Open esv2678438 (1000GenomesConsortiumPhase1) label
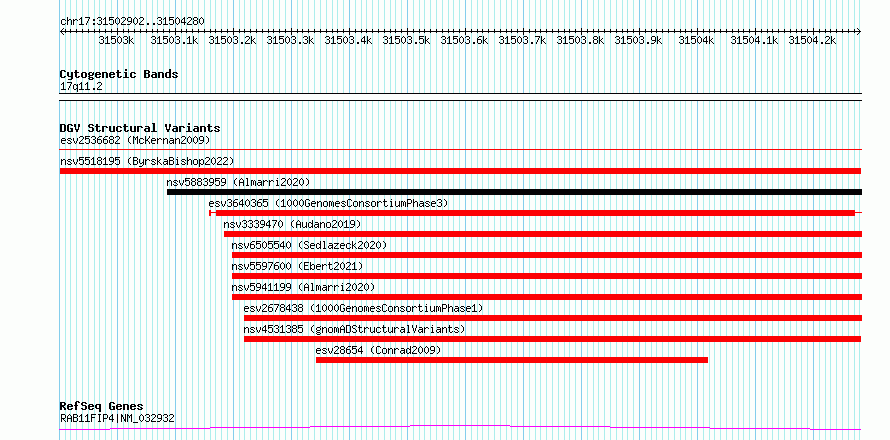890x440 pixels. [363, 308]
